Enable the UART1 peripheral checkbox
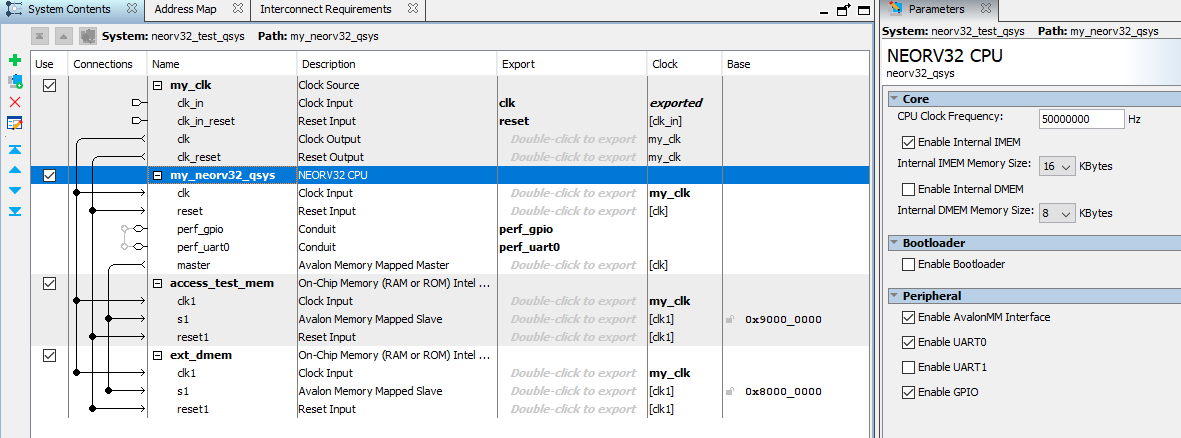The width and height of the screenshot is (1181, 438). (x=908, y=367)
